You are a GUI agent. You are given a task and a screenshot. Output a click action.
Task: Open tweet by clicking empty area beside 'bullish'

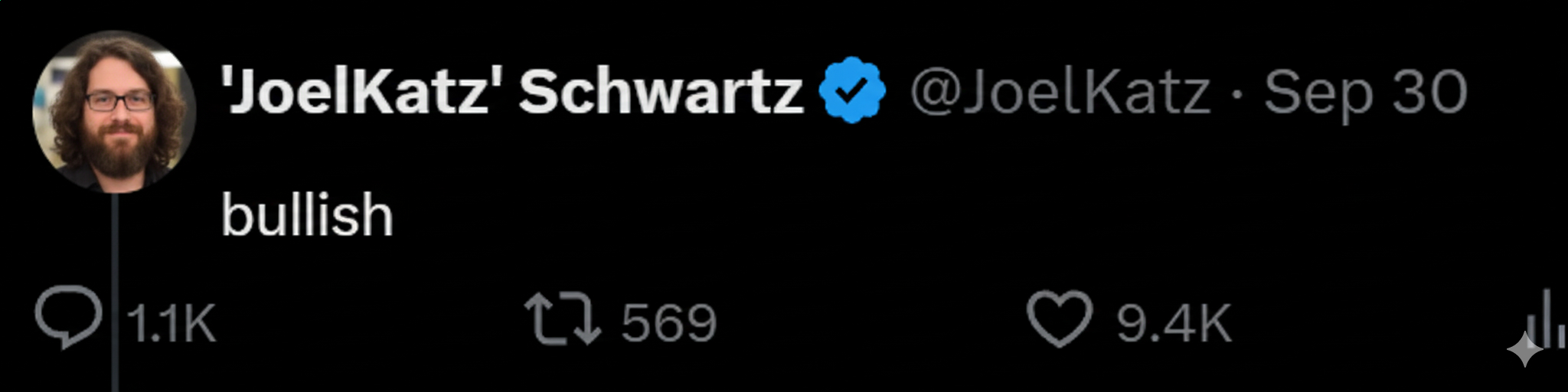click(x=919, y=214)
